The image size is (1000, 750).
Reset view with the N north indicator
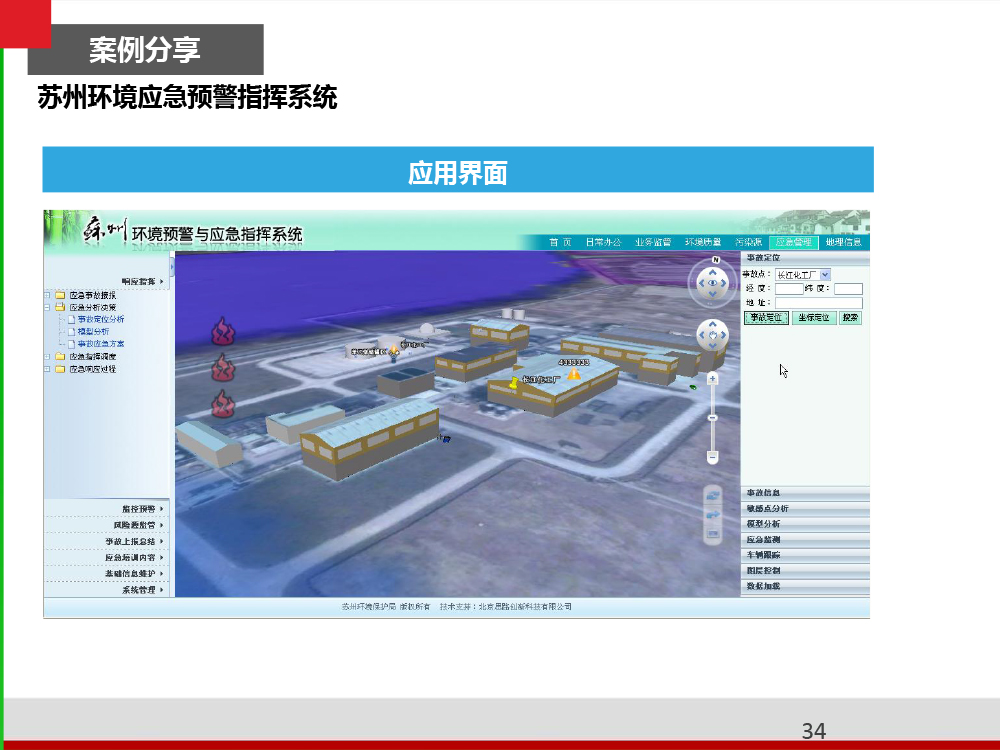[716, 261]
